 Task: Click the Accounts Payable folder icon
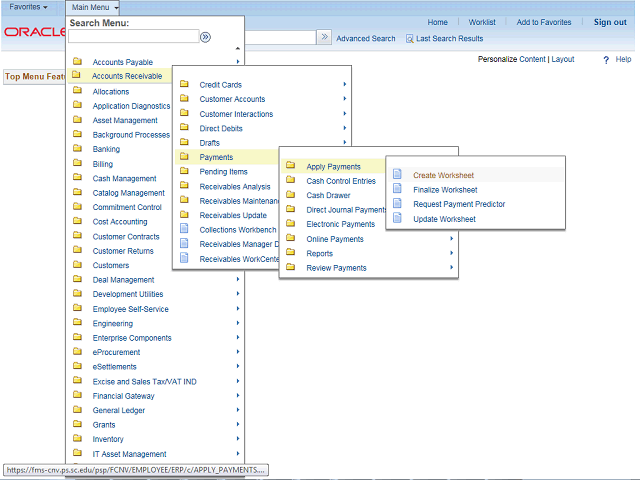click(x=77, y=62)
